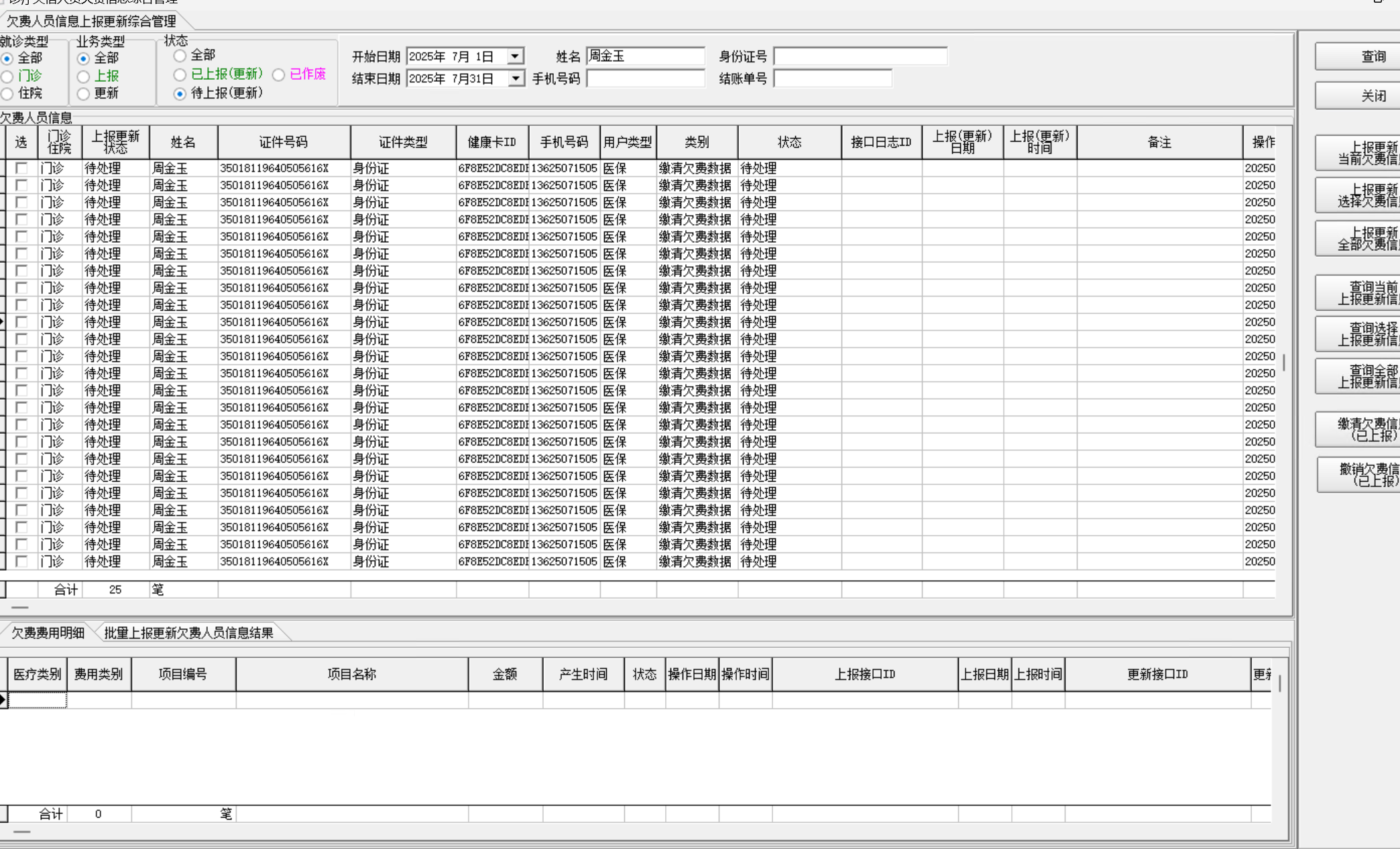This screenshot has height=849, width=1400.
Task: Open the 结束日期 date dropdown arrow
Action: pos(515,78)
